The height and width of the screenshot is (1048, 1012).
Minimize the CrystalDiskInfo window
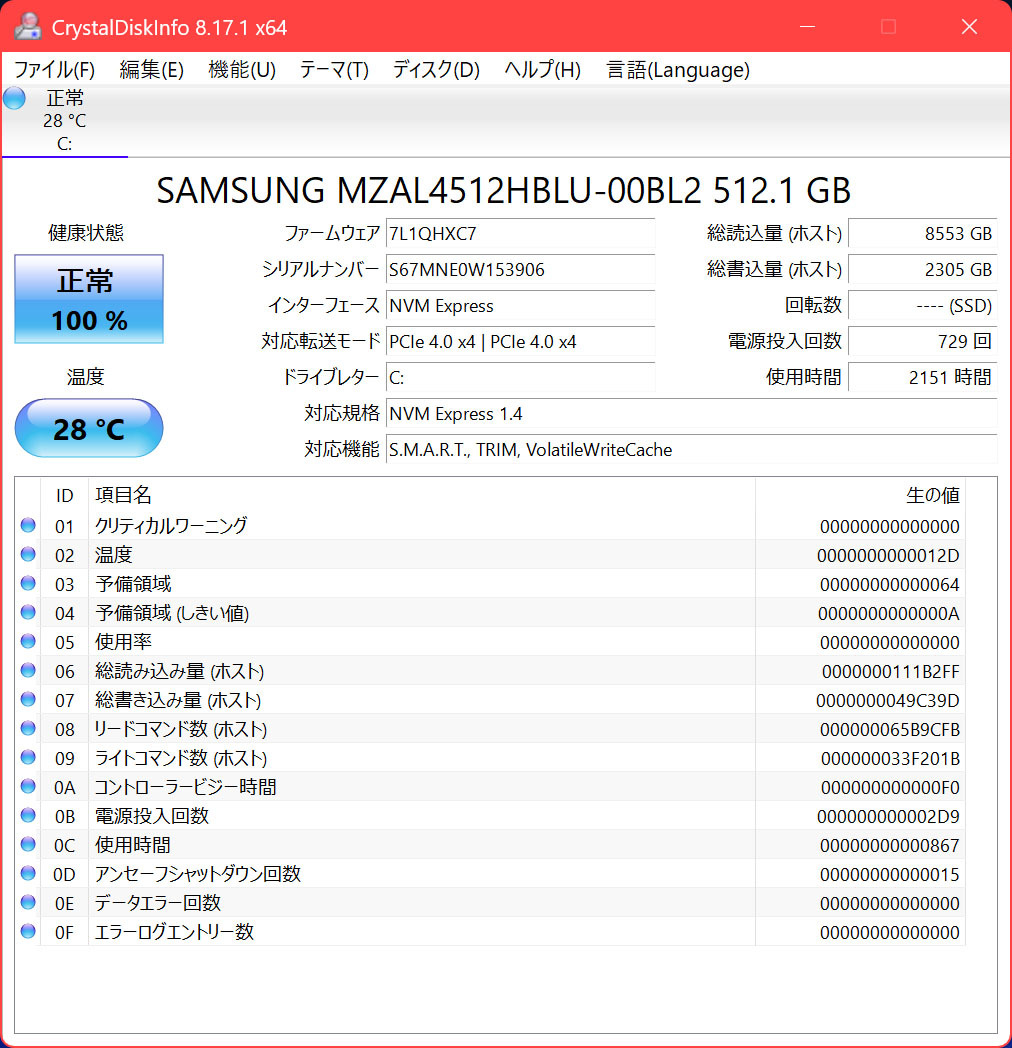pyautogui.click(x=807, y=27)
